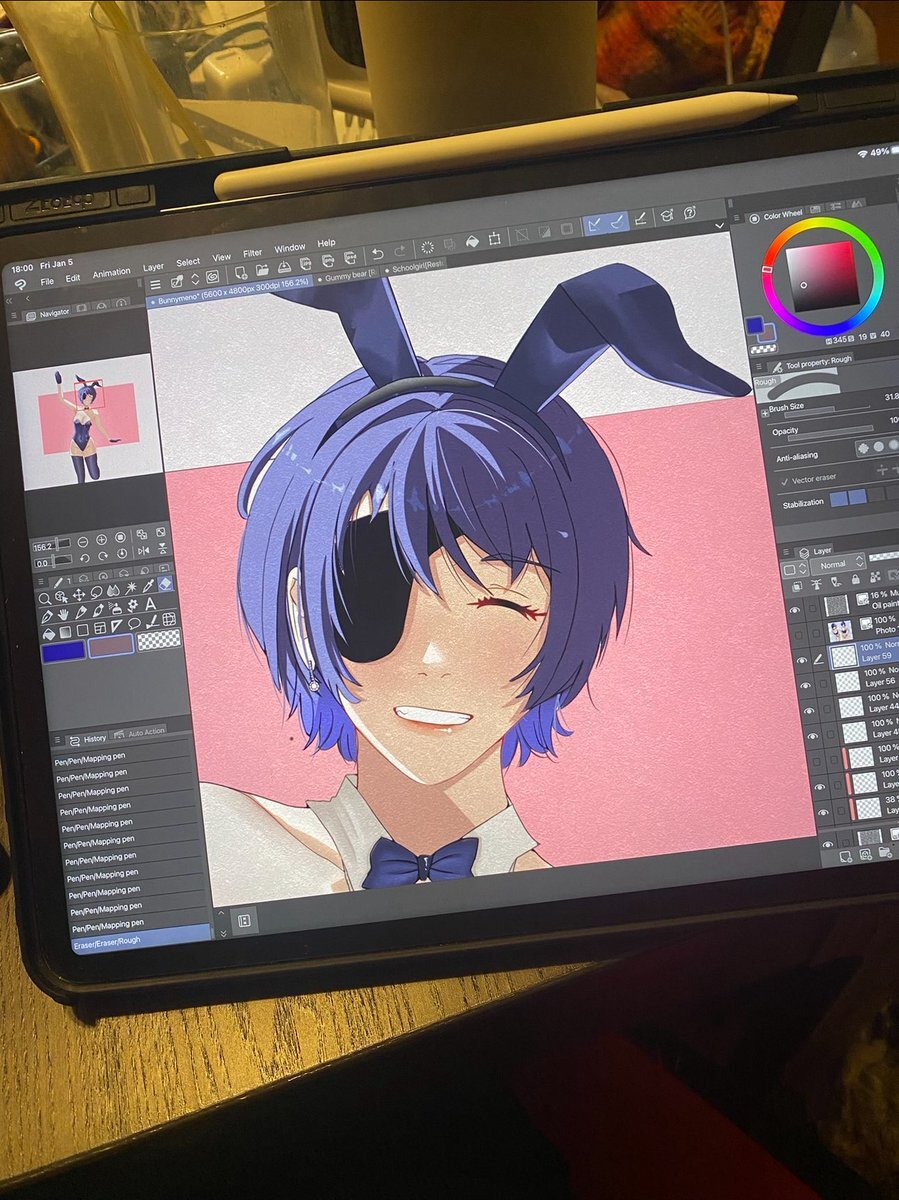Select Eraser/Eraser/Rough entry in History

141,939
